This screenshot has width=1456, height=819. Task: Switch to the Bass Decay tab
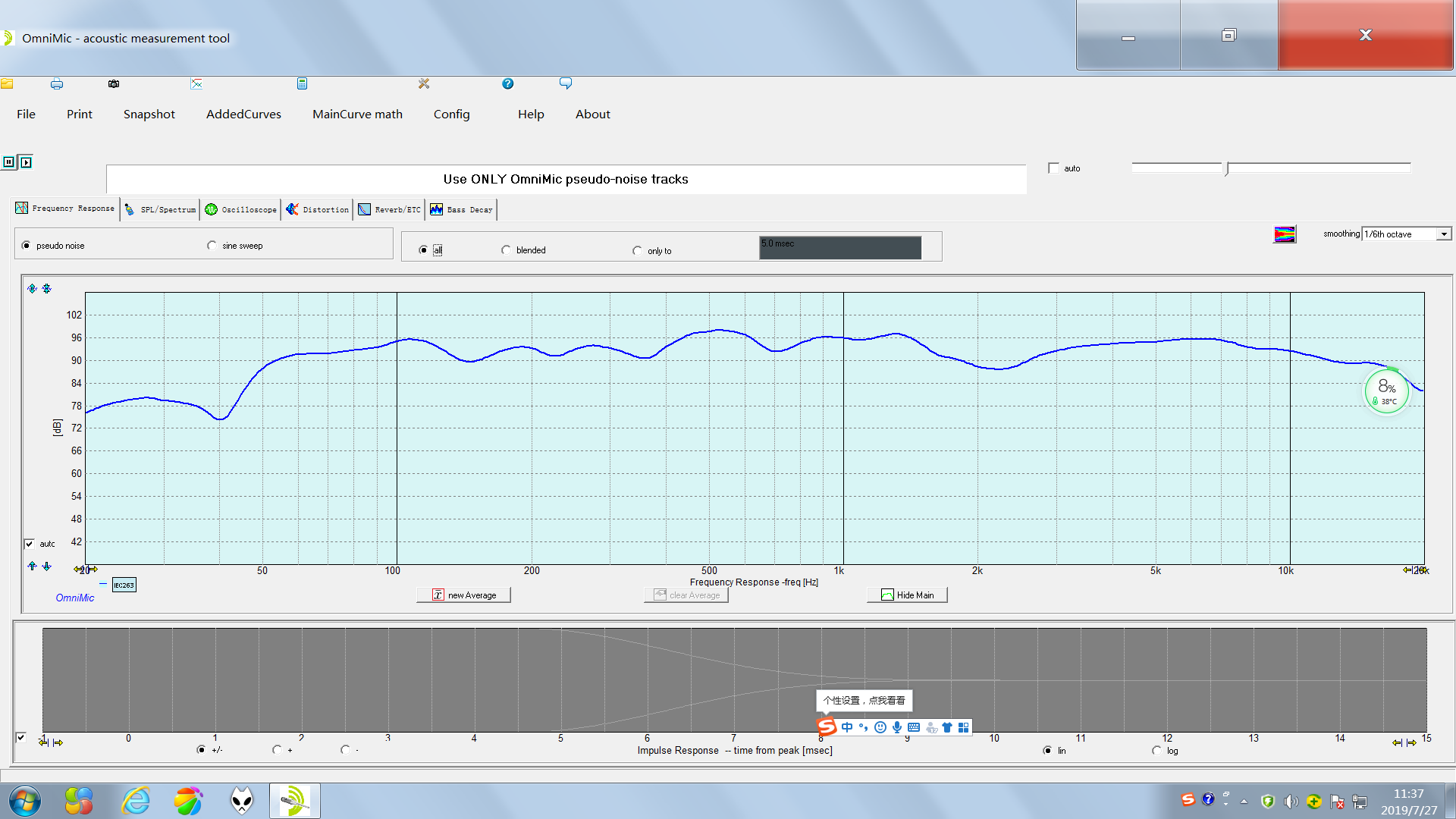[461, 209]
